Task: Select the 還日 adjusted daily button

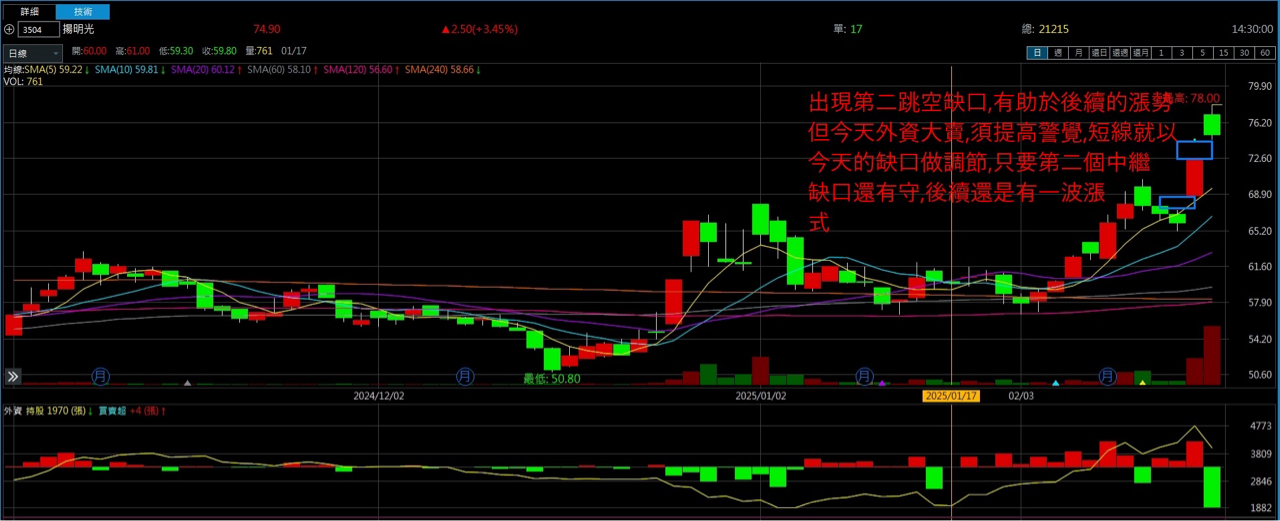Action: pos(1097,52)
